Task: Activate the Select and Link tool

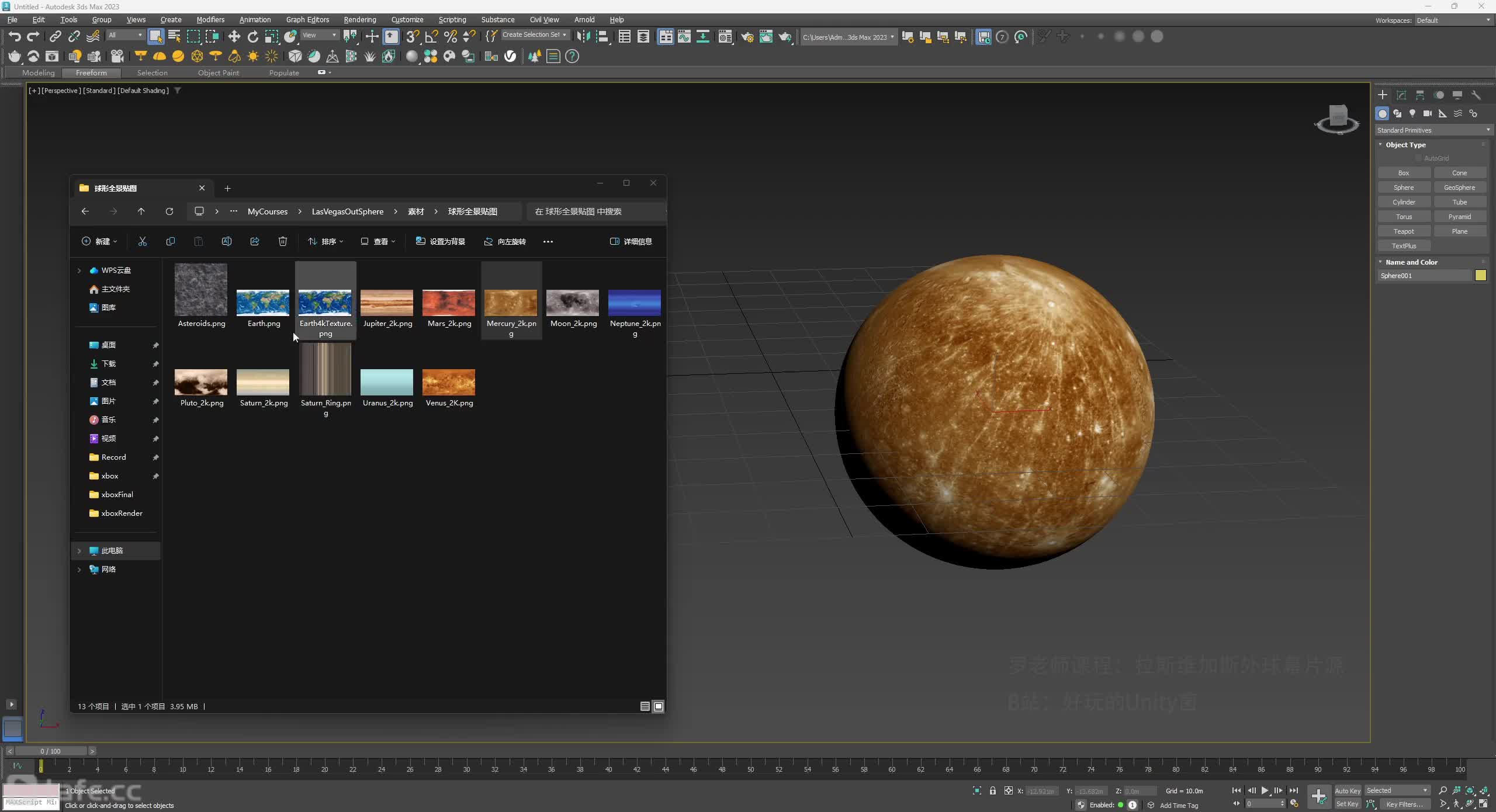Action: click(x=55, y=37)
